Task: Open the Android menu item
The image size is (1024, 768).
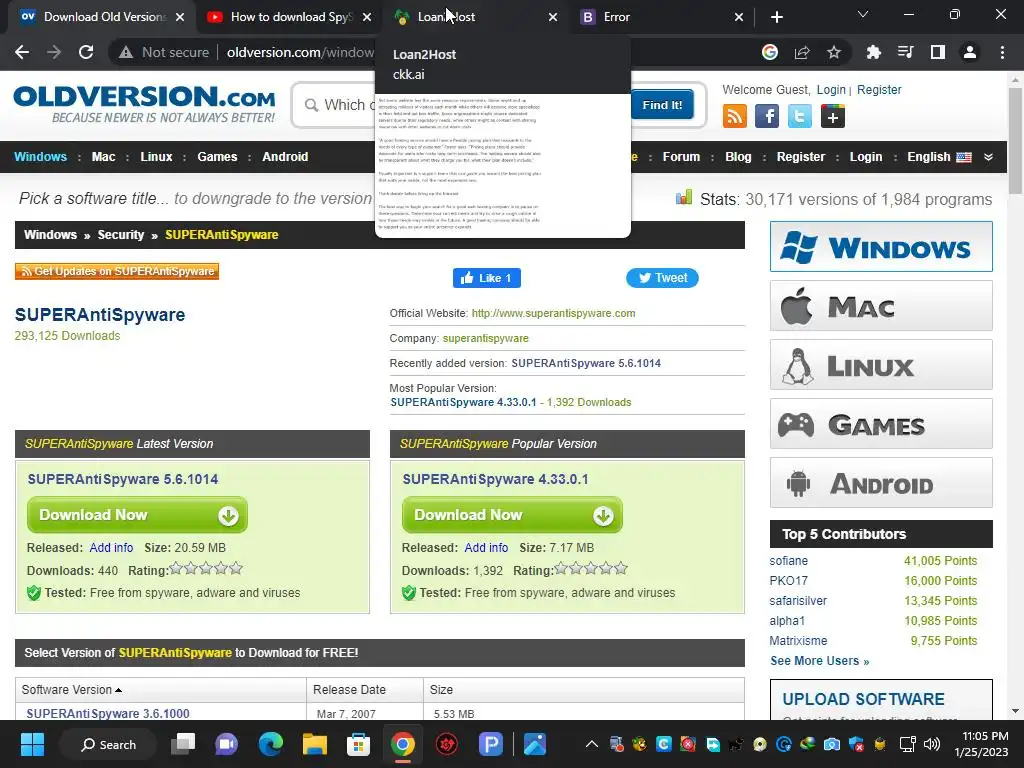Action: (x=285, y=157)
